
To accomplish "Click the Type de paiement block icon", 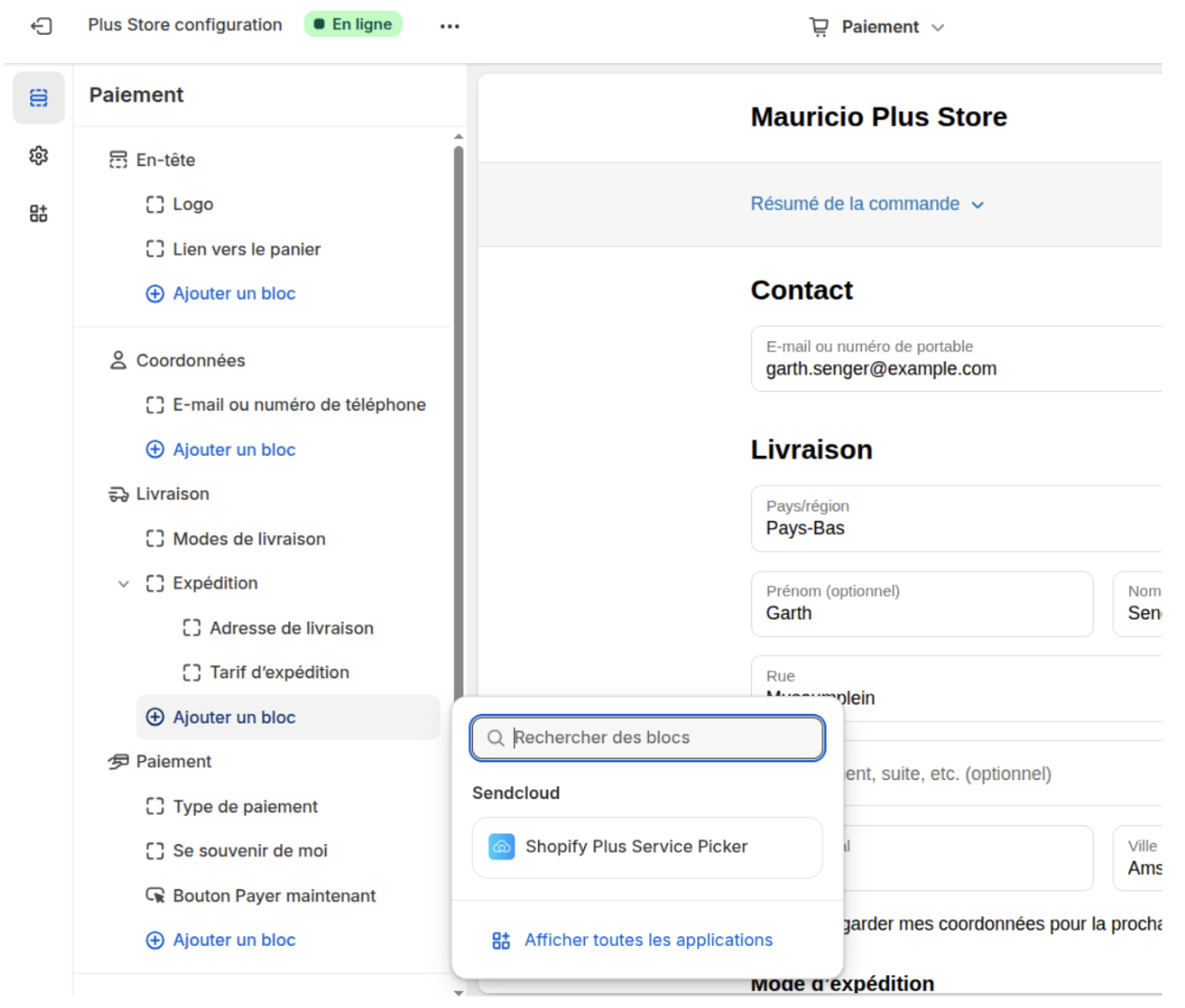I will pyautogui.click(x=155, y=806).
